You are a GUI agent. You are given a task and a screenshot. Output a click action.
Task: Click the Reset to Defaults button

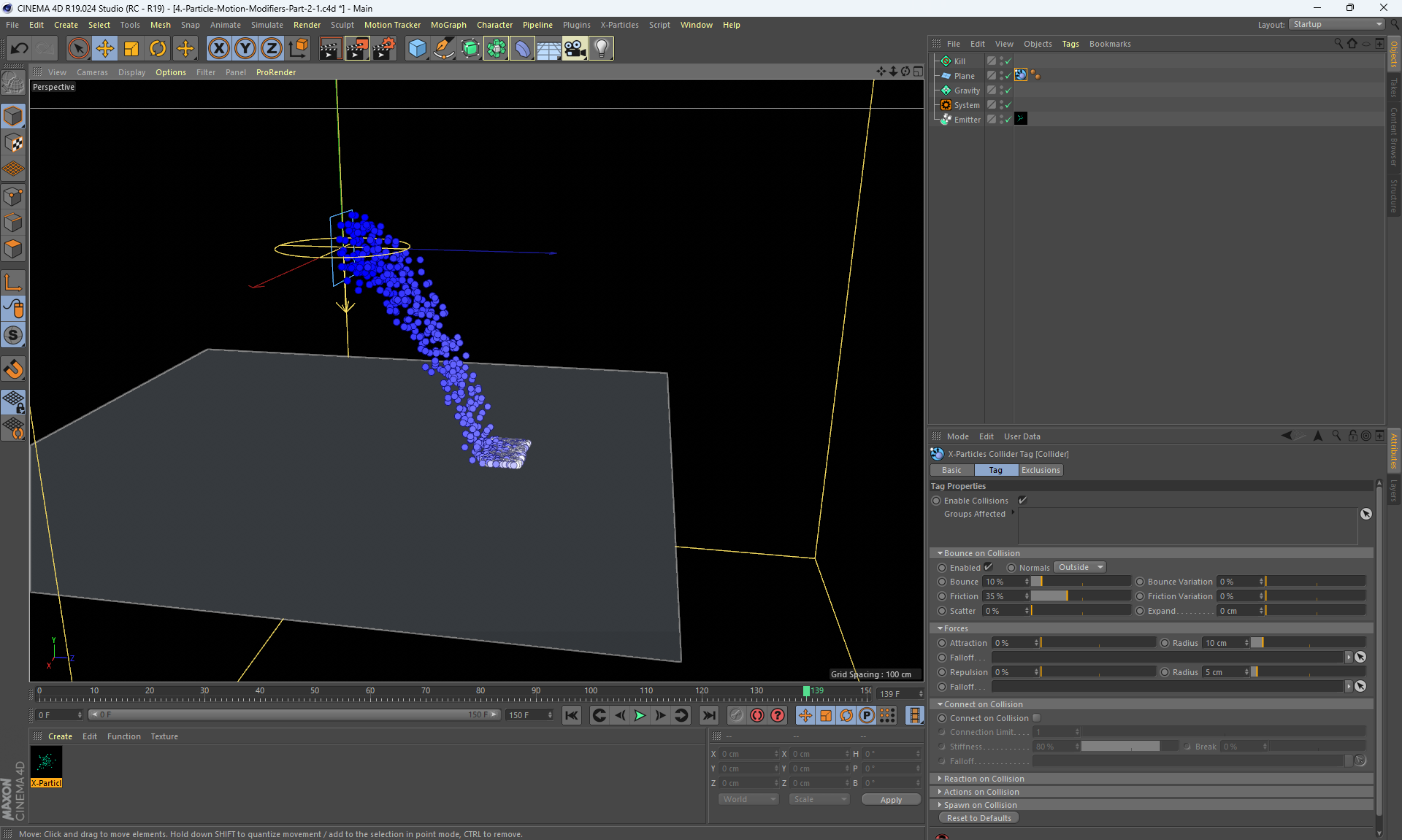tap(978, 818)
